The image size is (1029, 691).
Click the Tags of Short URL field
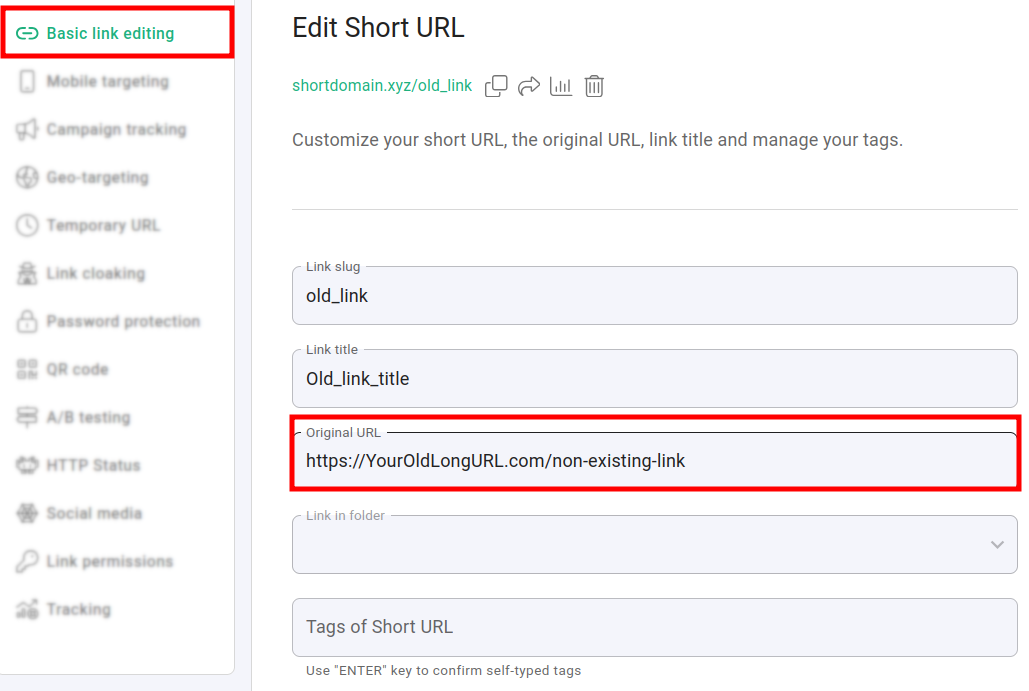pyautogui.click(x=654, y=628)
